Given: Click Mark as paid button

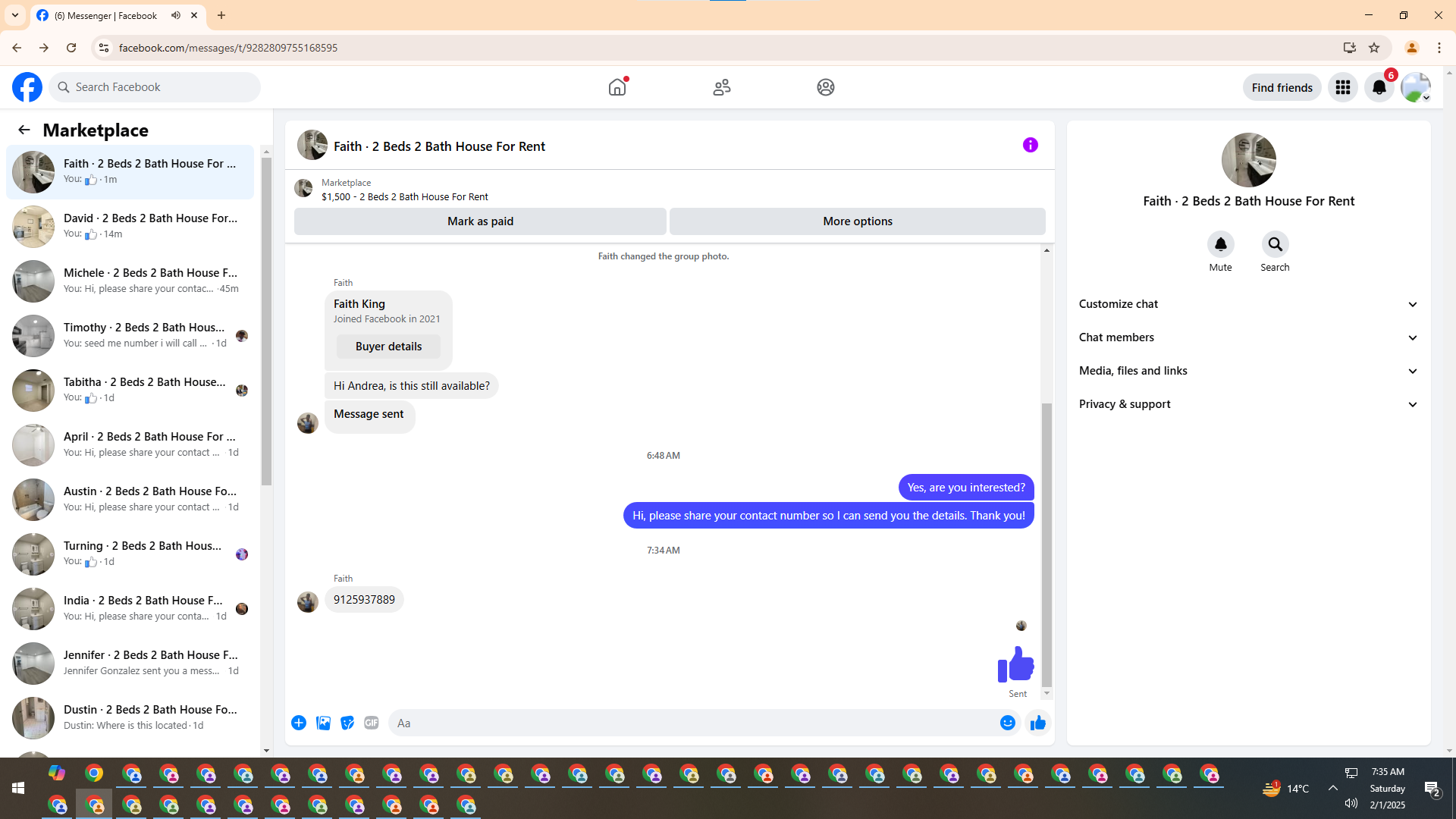Looking at the screenshot, I should [480, 221].
